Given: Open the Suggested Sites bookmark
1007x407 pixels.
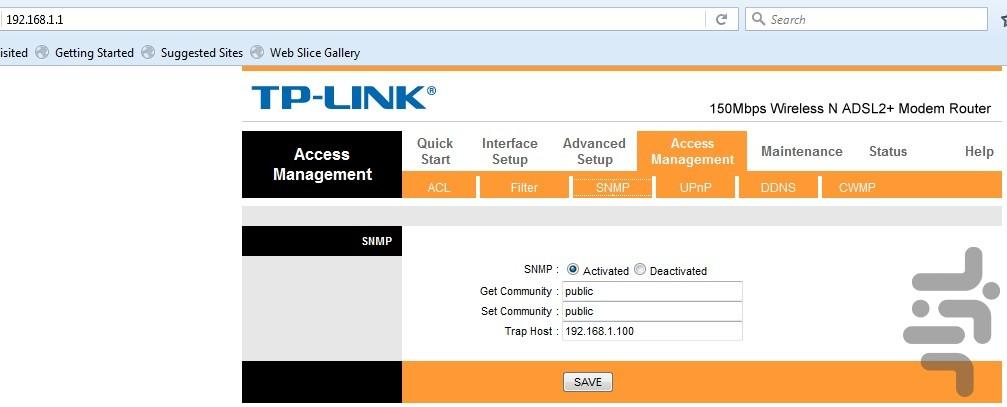Looking at the screenshot, I should [x=201, y=53].
